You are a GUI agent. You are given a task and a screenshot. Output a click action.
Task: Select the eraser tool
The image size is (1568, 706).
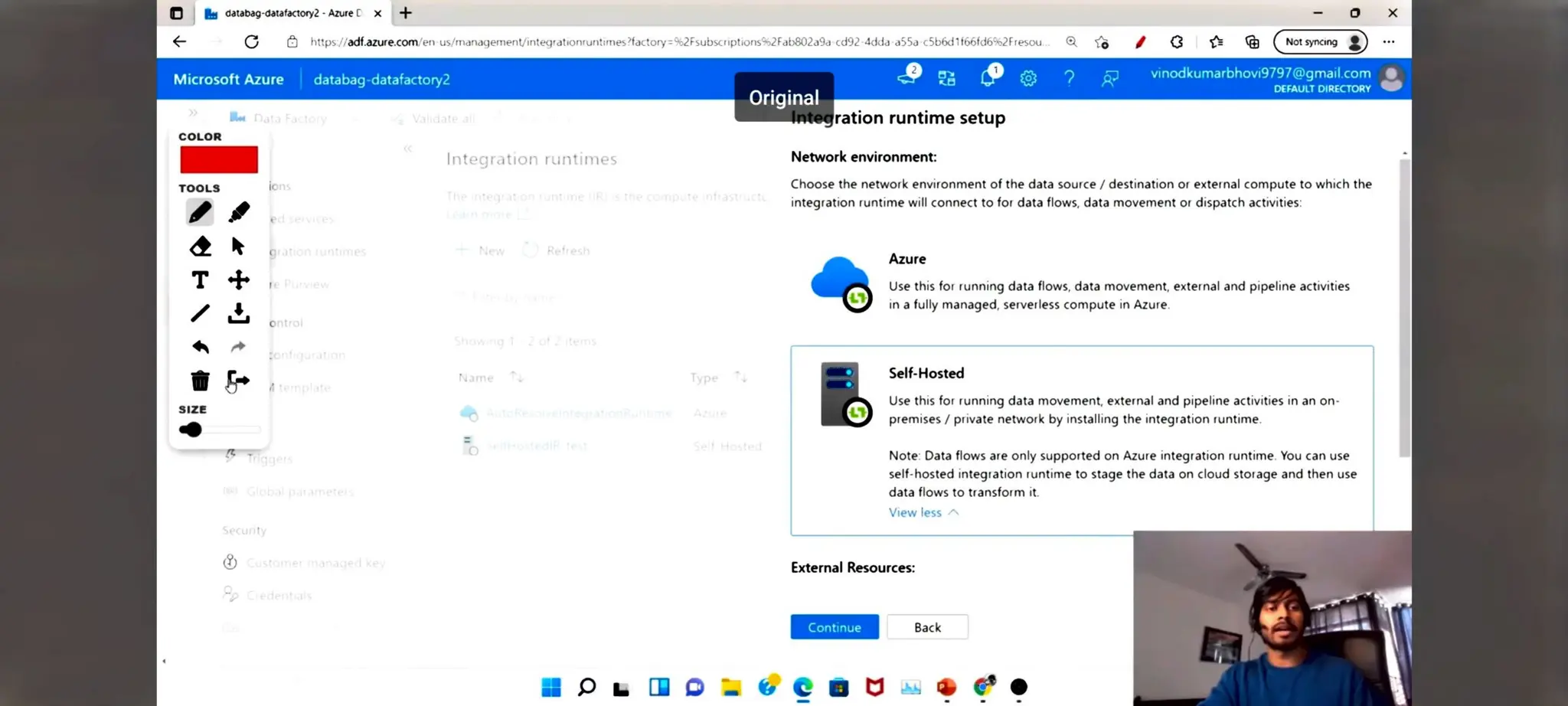click(200, 246)
